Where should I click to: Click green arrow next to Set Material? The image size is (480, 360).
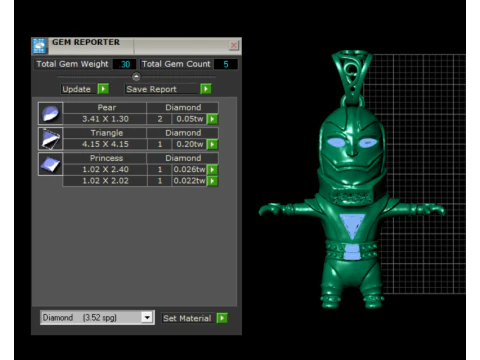coord(222,318)
